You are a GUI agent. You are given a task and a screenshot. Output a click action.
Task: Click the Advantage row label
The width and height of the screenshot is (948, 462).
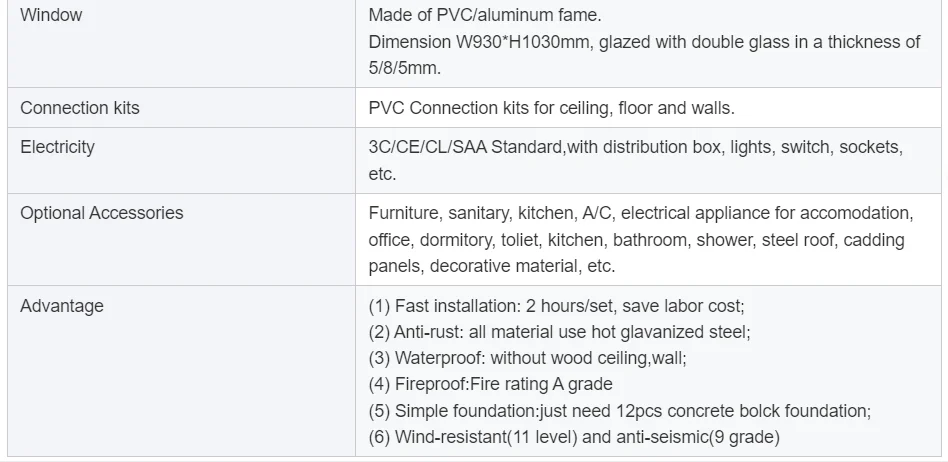click(x=62, y=306)
